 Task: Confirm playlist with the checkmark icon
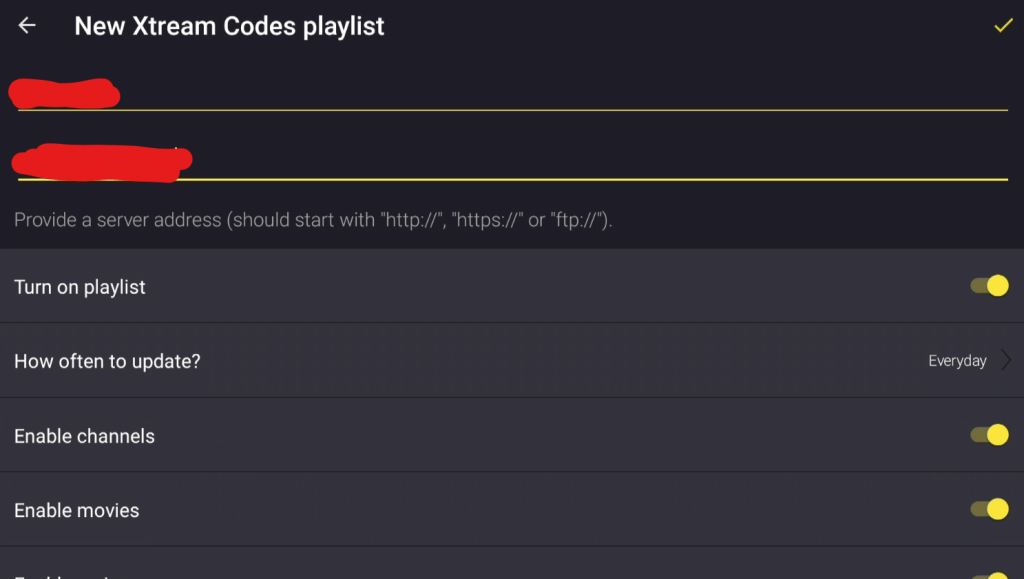coord(1003,26)
